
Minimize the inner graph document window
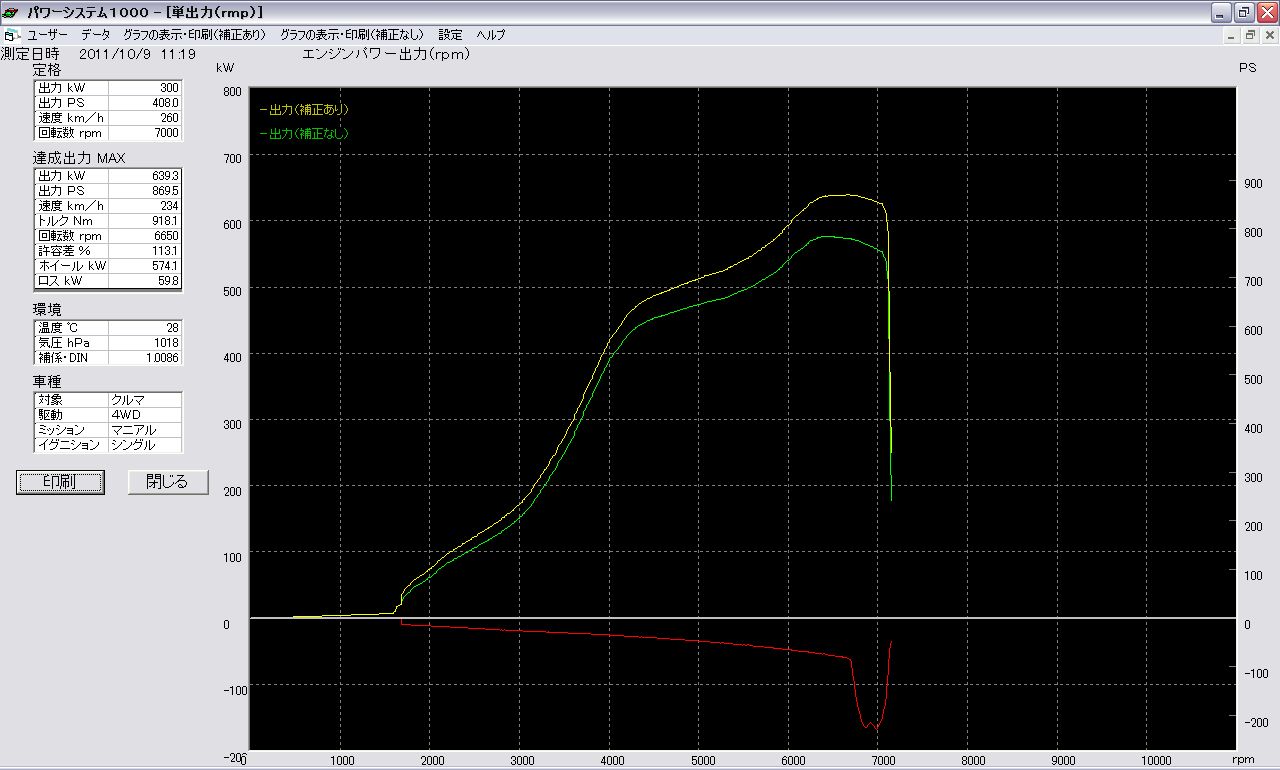click(x=1233, y=35)
